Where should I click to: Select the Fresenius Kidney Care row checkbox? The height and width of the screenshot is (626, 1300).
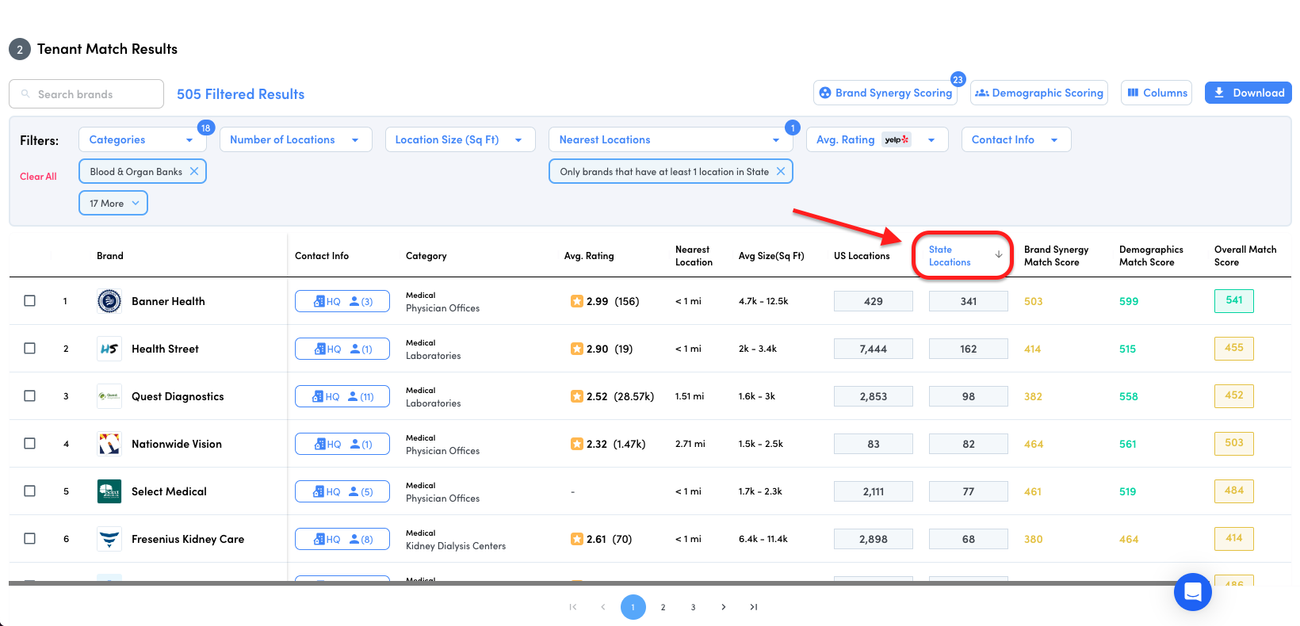coord(29,539)
